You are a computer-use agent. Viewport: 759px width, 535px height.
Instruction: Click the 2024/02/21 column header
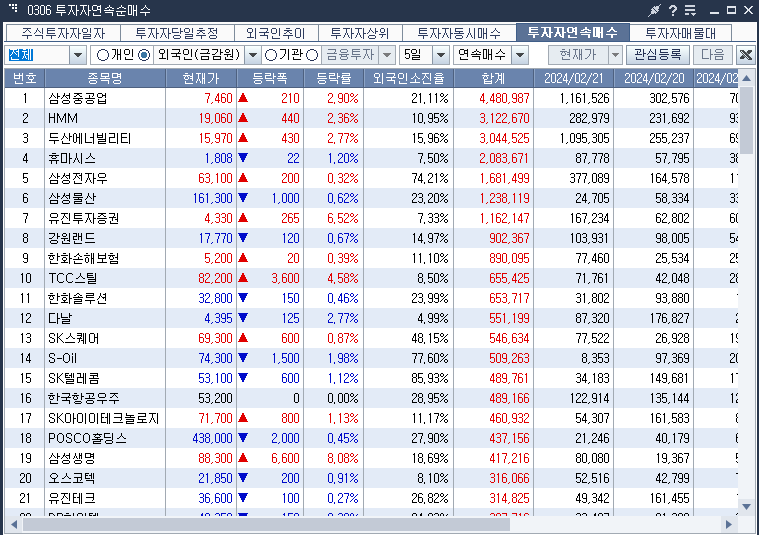(x=574, y=78)
